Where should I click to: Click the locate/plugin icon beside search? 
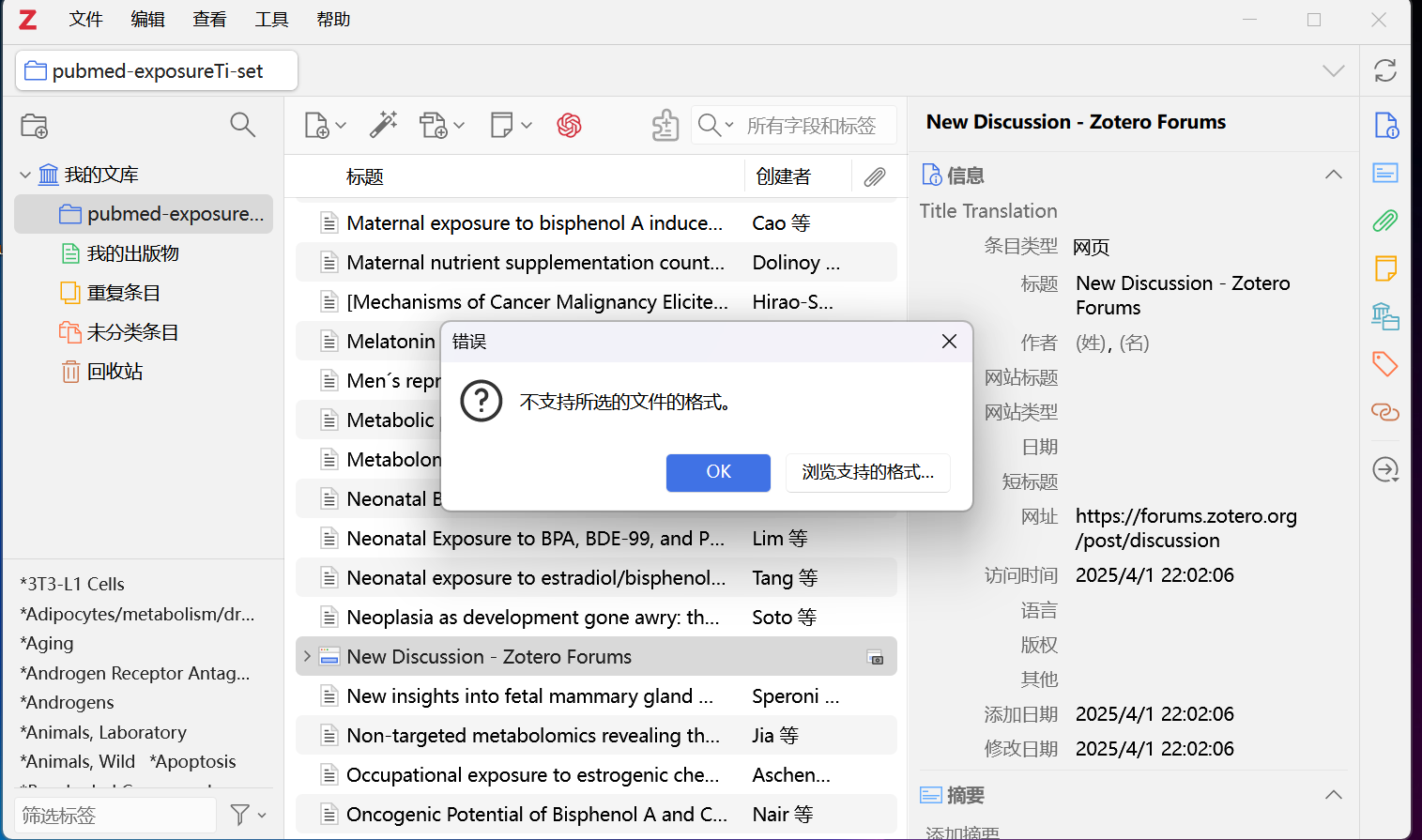pos(665,125)
